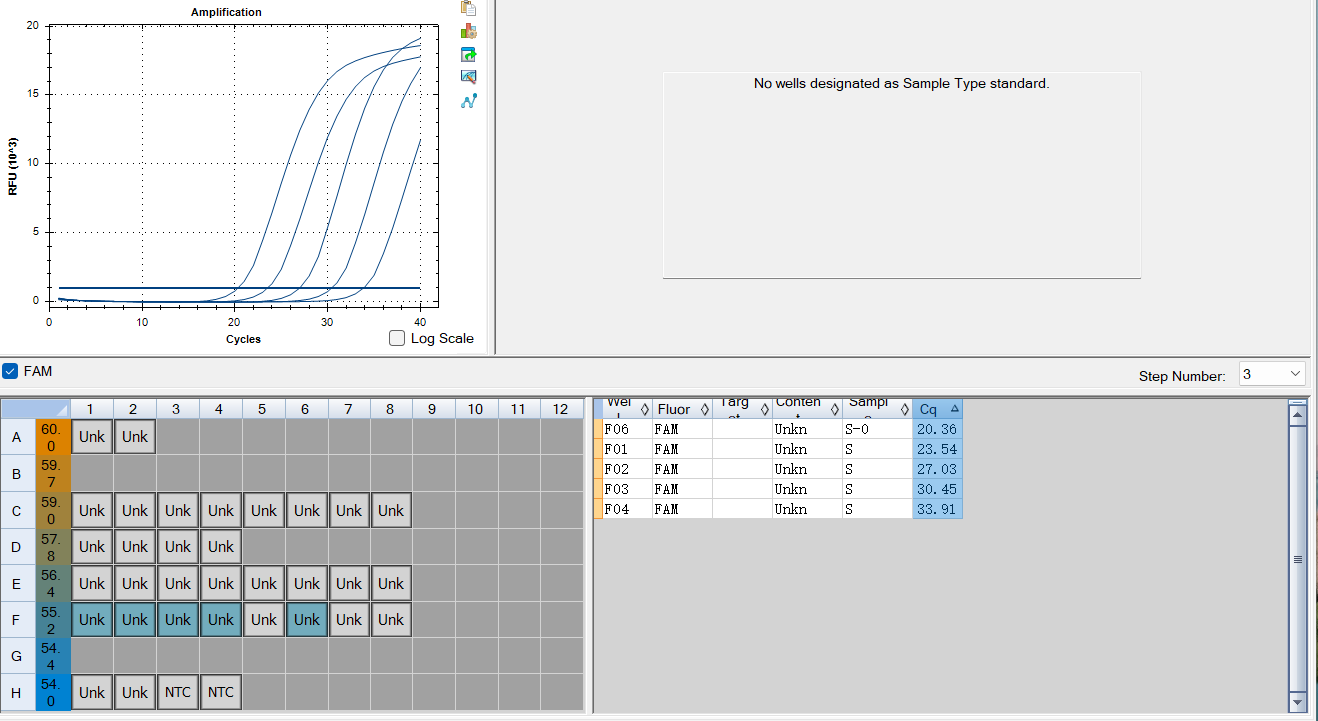Select plate row header C
Screen dimensions: 1318x721
[17, 510]
